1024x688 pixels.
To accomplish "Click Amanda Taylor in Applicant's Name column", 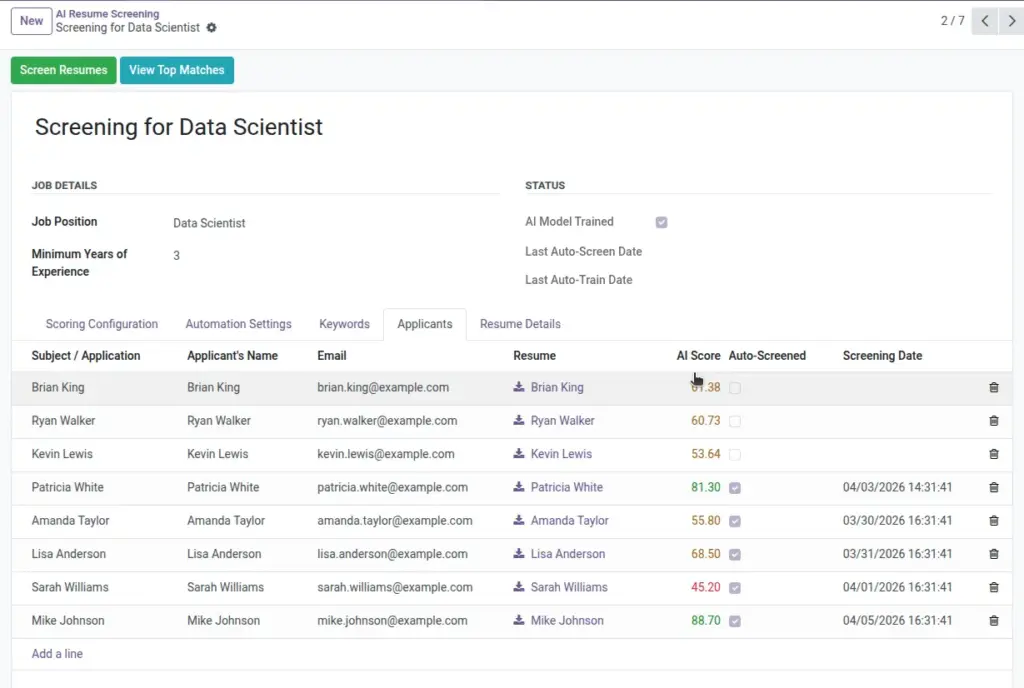I will [x=226, y=520].
